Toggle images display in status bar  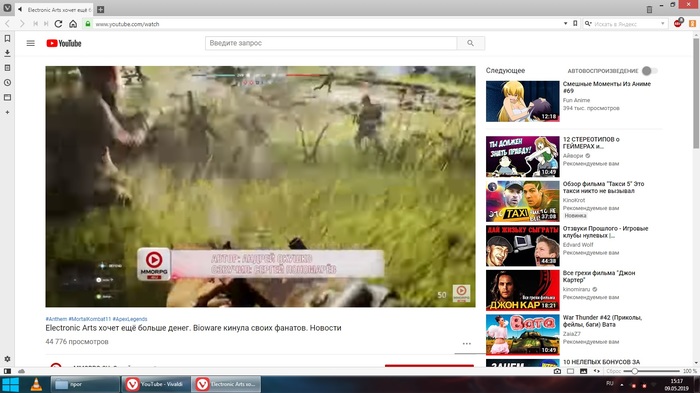pyautogui.click(x=583, y=371)
